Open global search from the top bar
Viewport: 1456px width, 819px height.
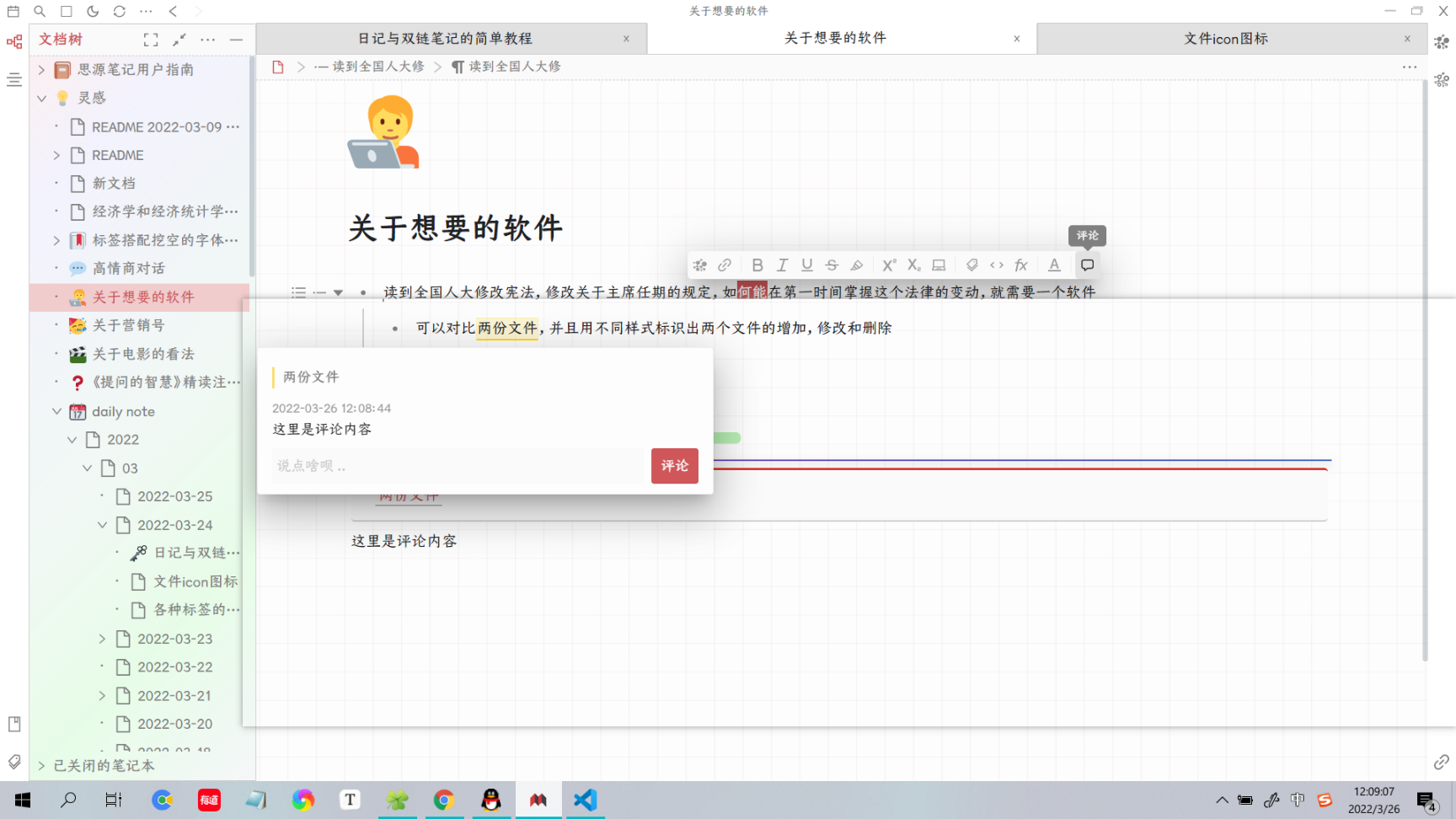click(x=40, y=11)
